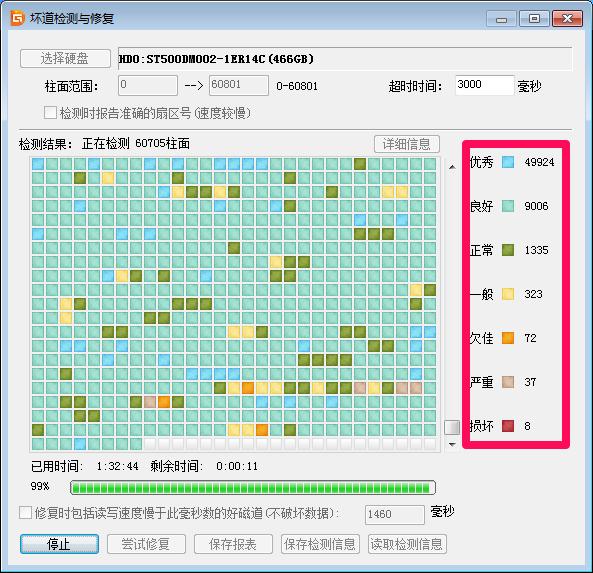The width and height of the screenshot is (593, 573).
Task: Click the DiskGenius app icon in title bar
Action: click(17, 18)
